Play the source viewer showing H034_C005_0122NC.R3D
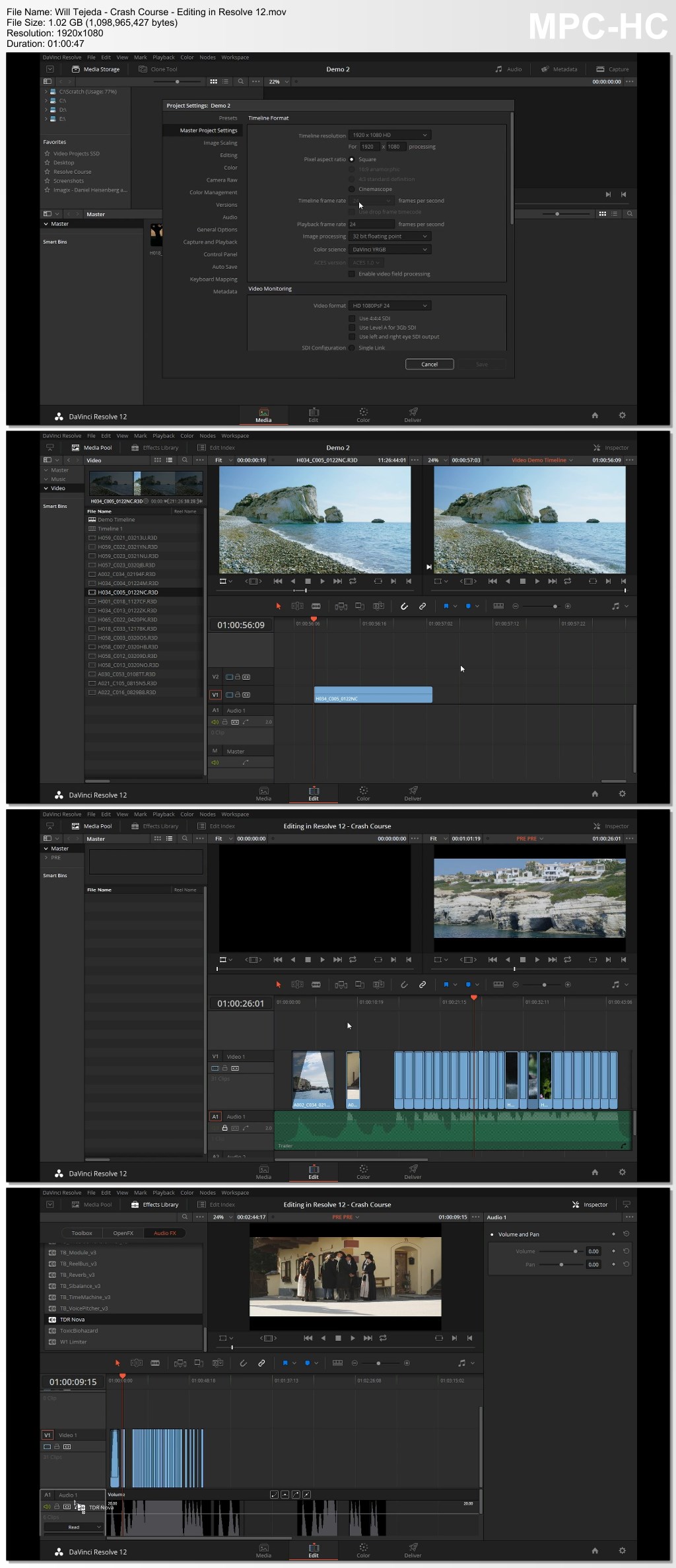The image size is (676, 1568). tap(322, 581)
